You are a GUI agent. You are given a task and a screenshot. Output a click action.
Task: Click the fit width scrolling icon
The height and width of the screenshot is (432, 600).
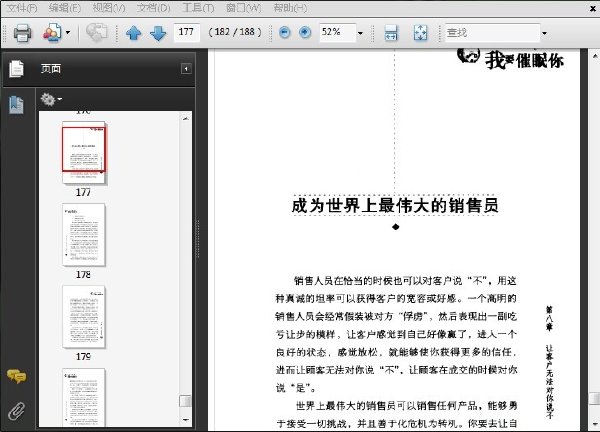pos(391,33)
